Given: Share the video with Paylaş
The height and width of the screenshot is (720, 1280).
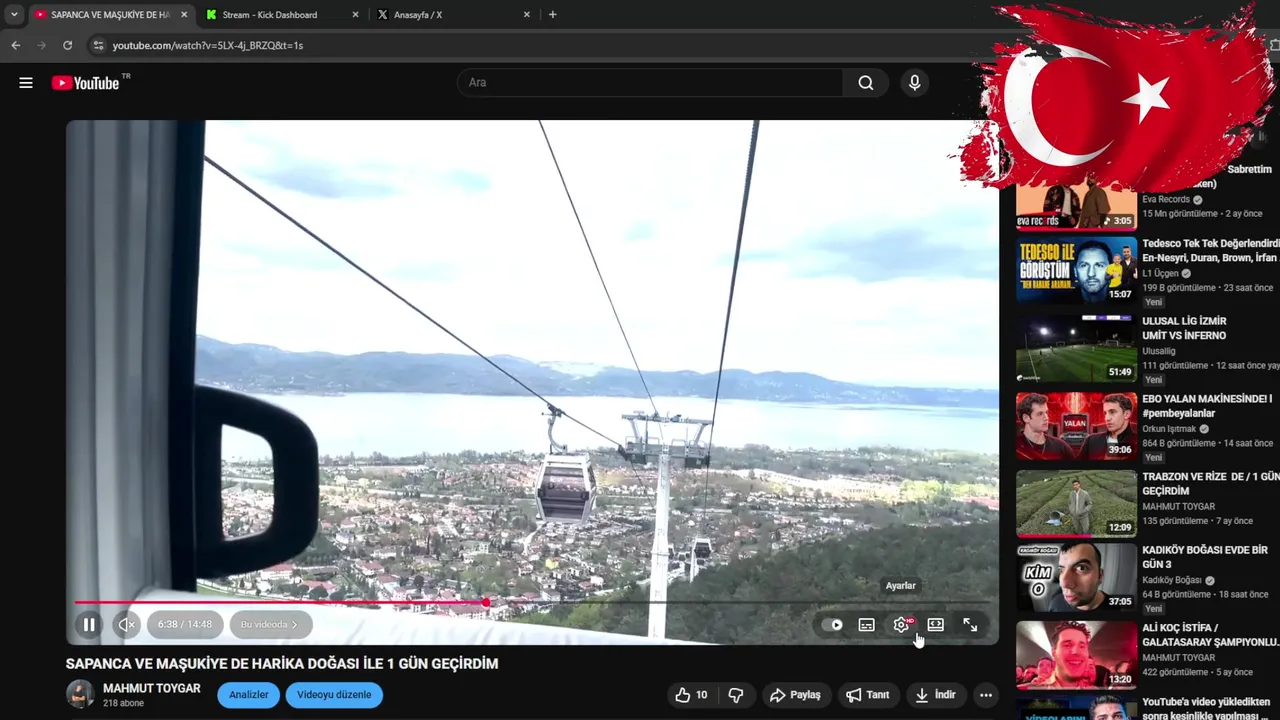Looking at the screenshot, I should 795,695.
